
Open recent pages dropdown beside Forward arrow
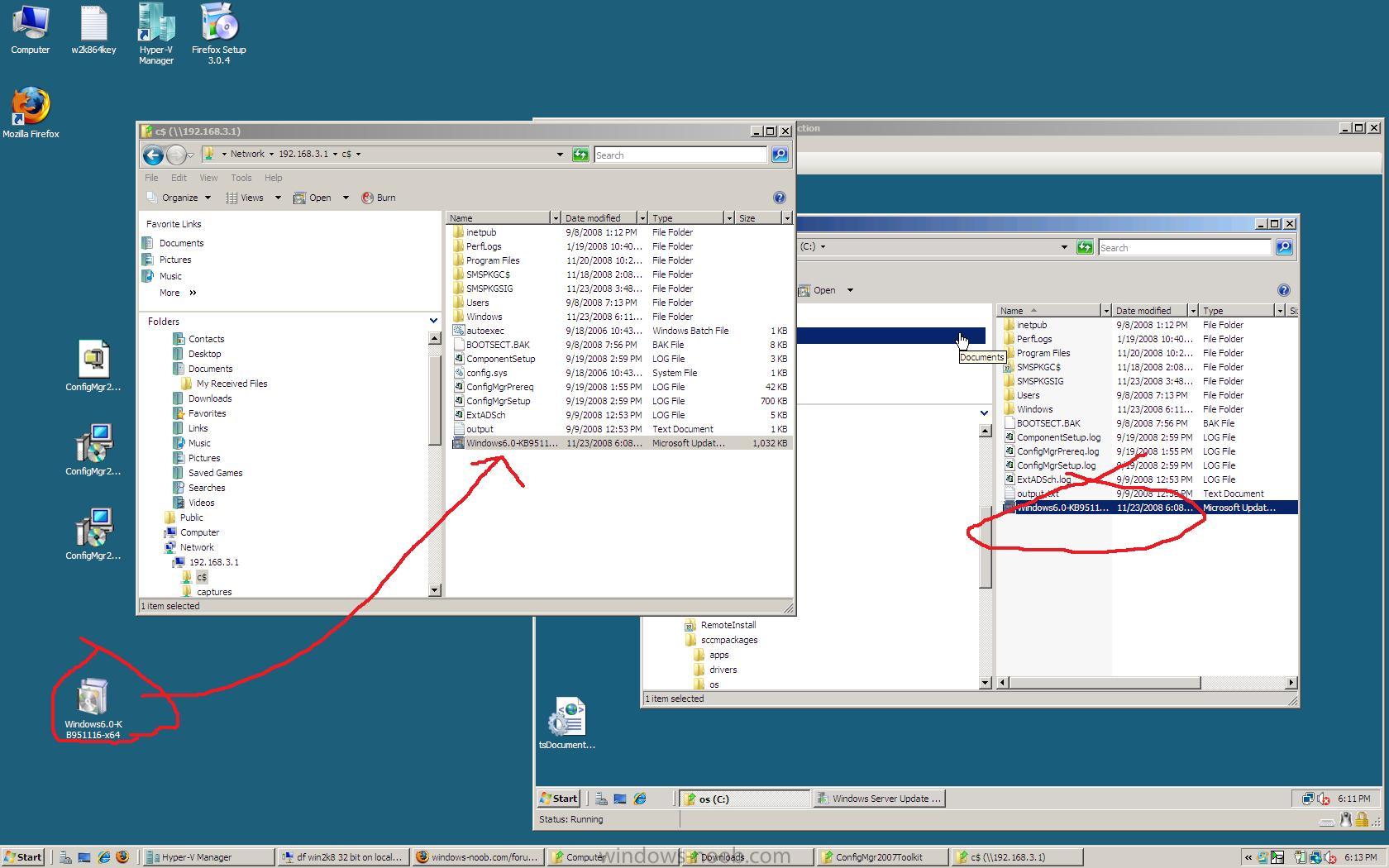click(191, 155)
